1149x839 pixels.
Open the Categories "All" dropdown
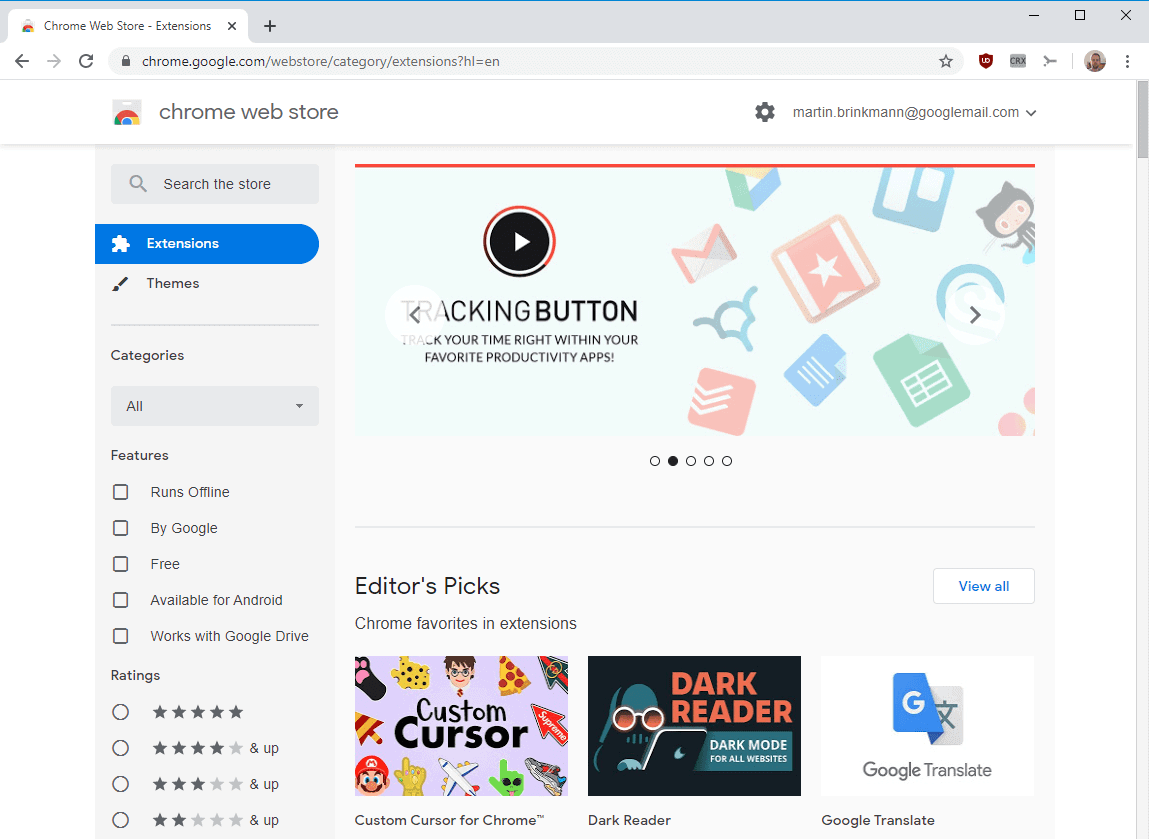(214, 406)
